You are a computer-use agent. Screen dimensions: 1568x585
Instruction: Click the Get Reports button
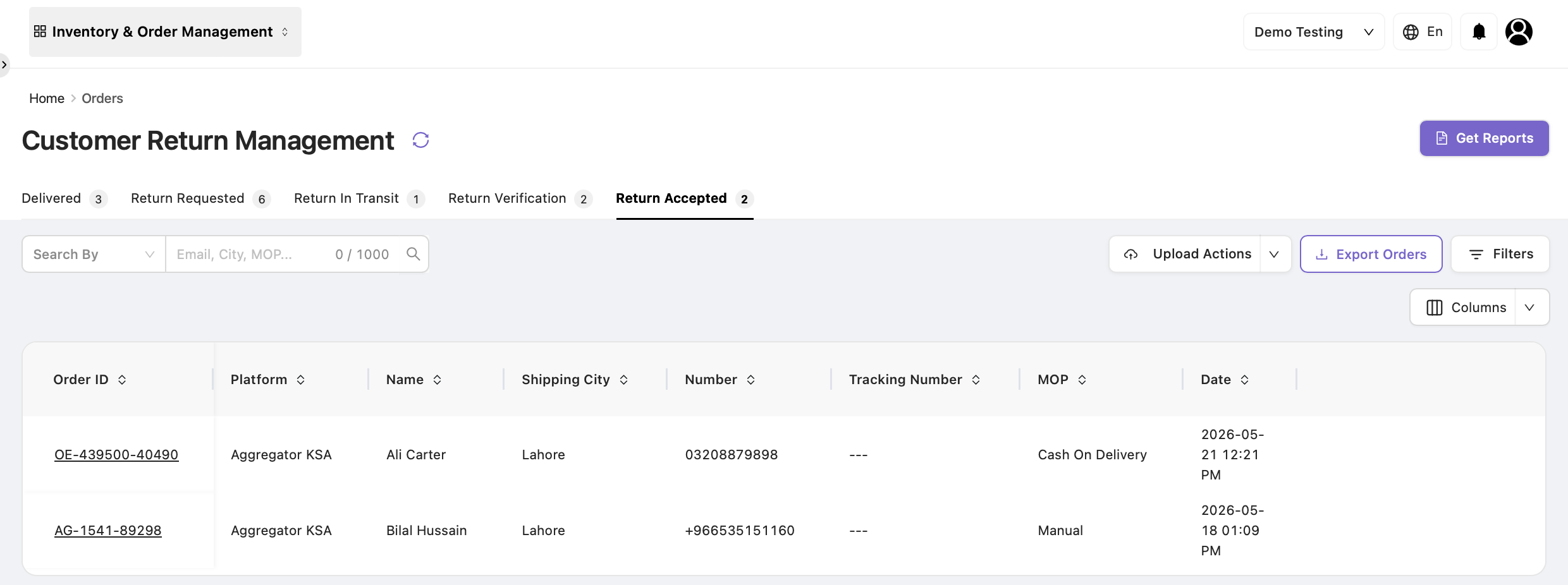coord(1484,138)
